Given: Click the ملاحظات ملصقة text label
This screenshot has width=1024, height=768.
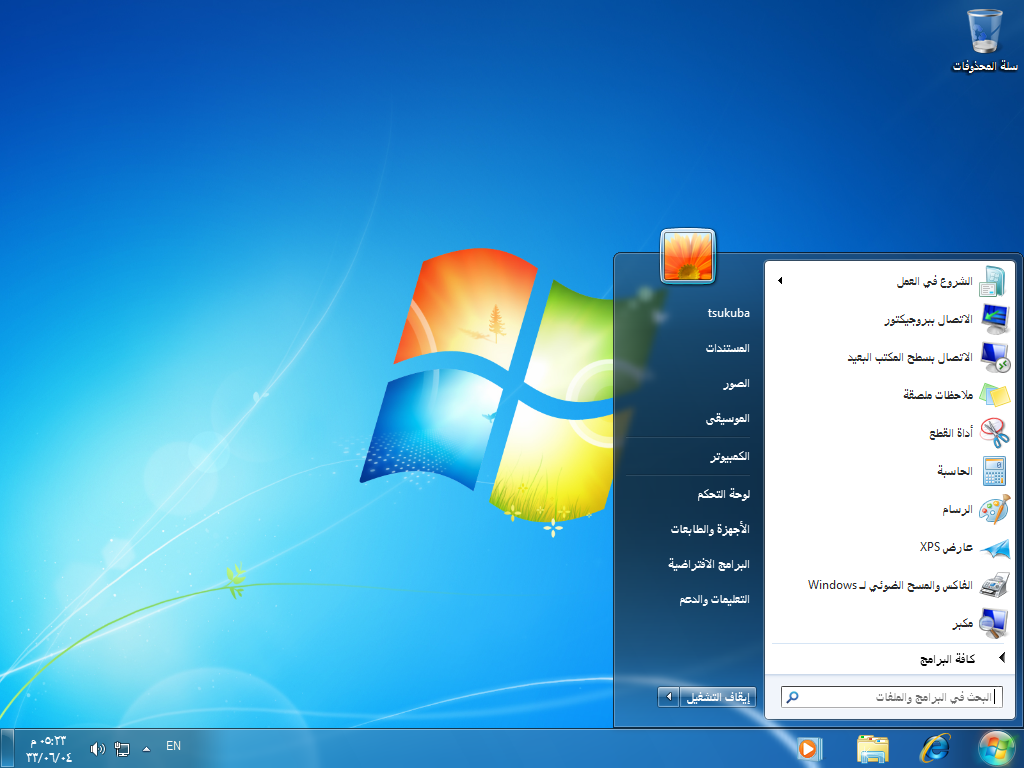Looking at the screenshot, I should point(938,395).
